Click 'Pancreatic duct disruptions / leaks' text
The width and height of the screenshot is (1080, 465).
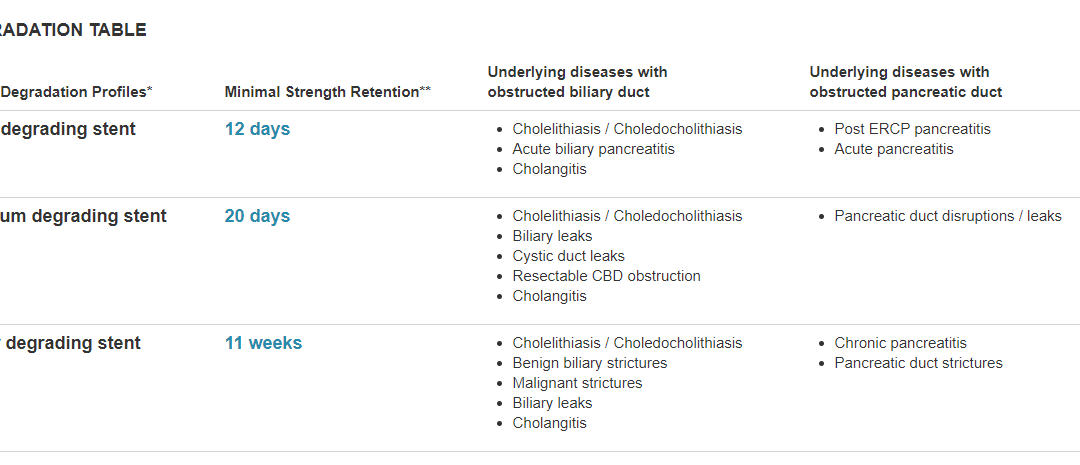click(948, 216)
